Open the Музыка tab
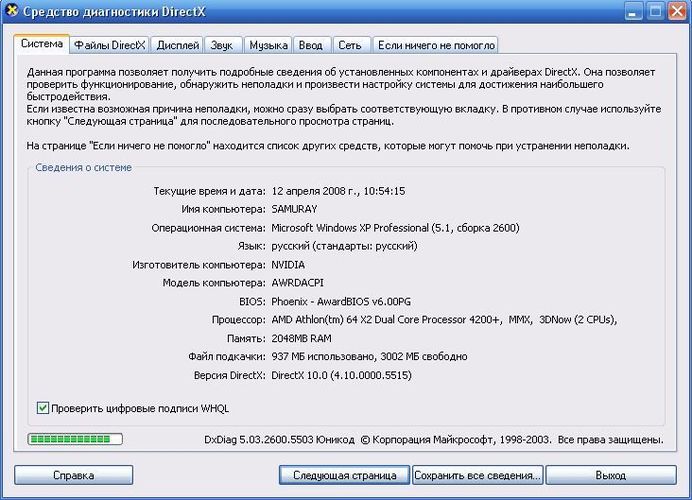 click(x=268, y=45)
